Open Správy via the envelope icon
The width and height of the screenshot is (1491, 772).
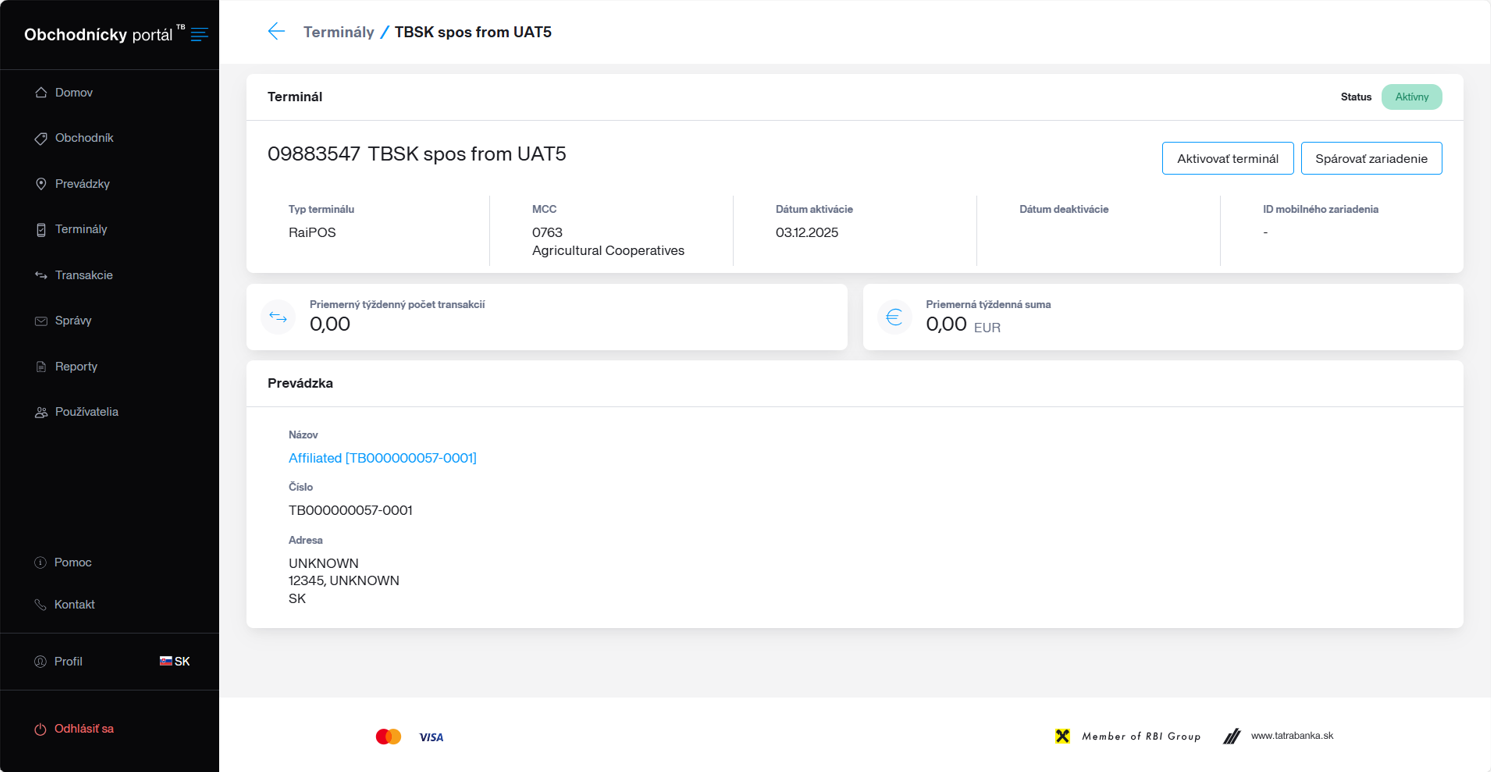[41, 321]
